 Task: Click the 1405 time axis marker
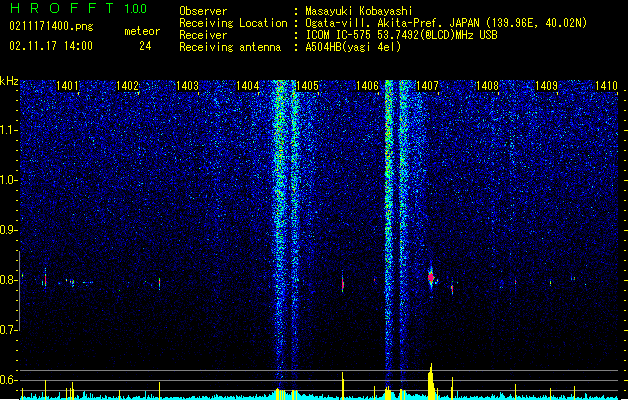pyautogui.click(x=307, y=86)
